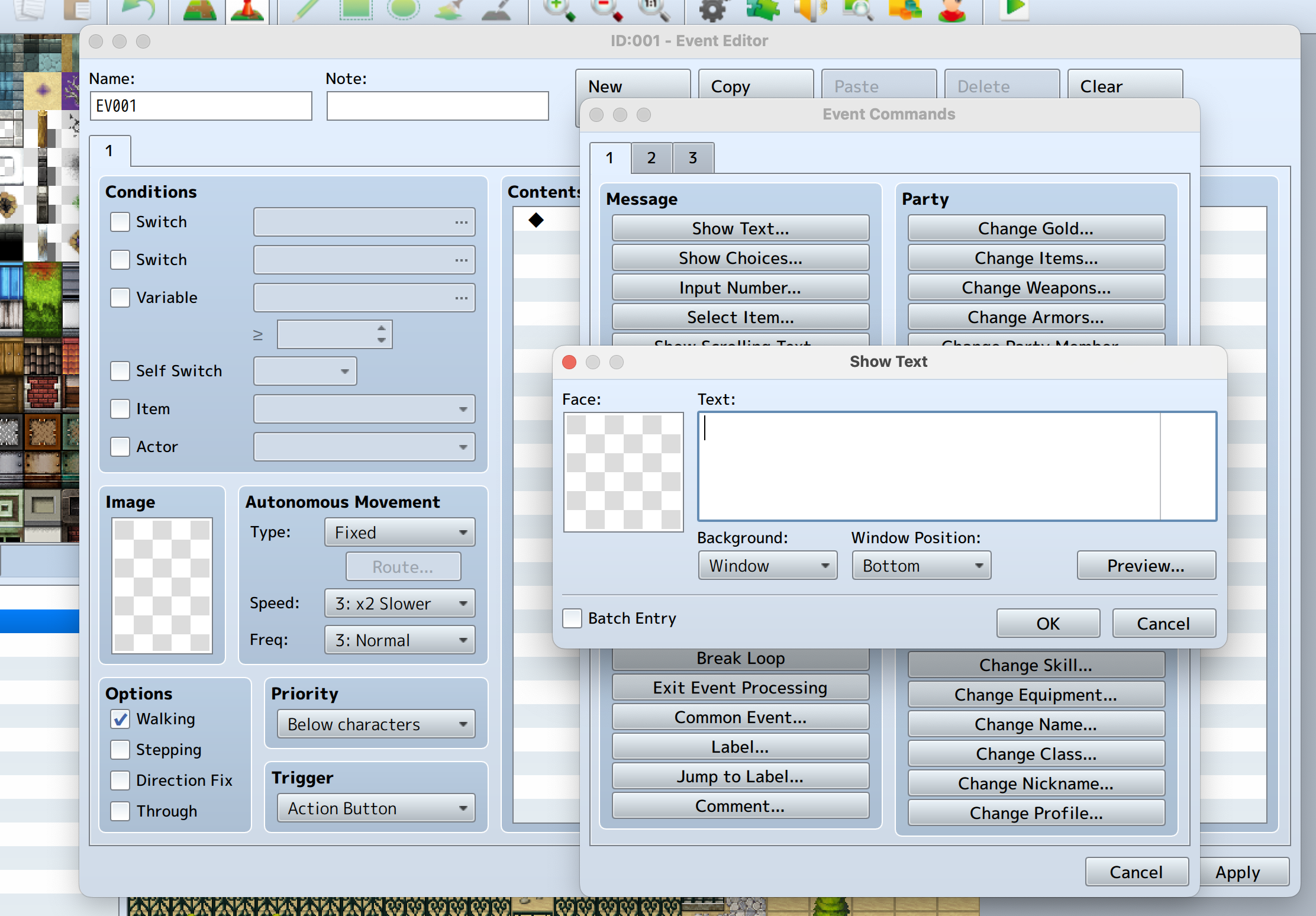Click the Change Items party command

click(1036, 259)
